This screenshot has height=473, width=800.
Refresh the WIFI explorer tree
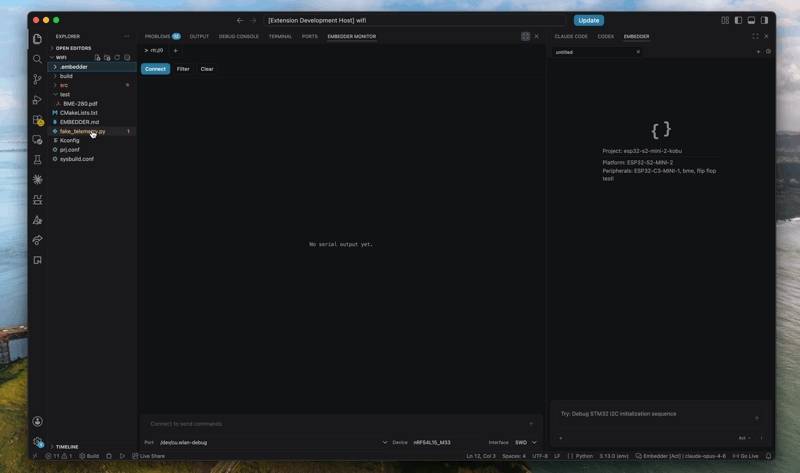[x=117, y=58]
